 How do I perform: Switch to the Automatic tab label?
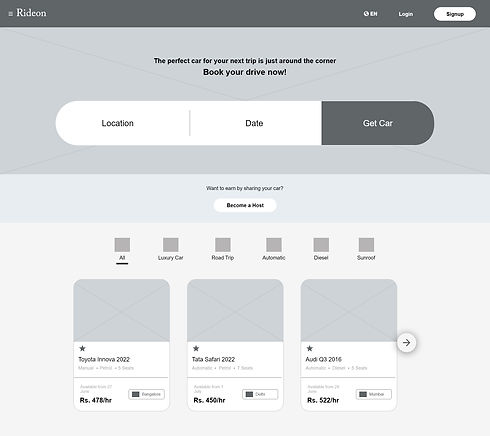(274, 258)
